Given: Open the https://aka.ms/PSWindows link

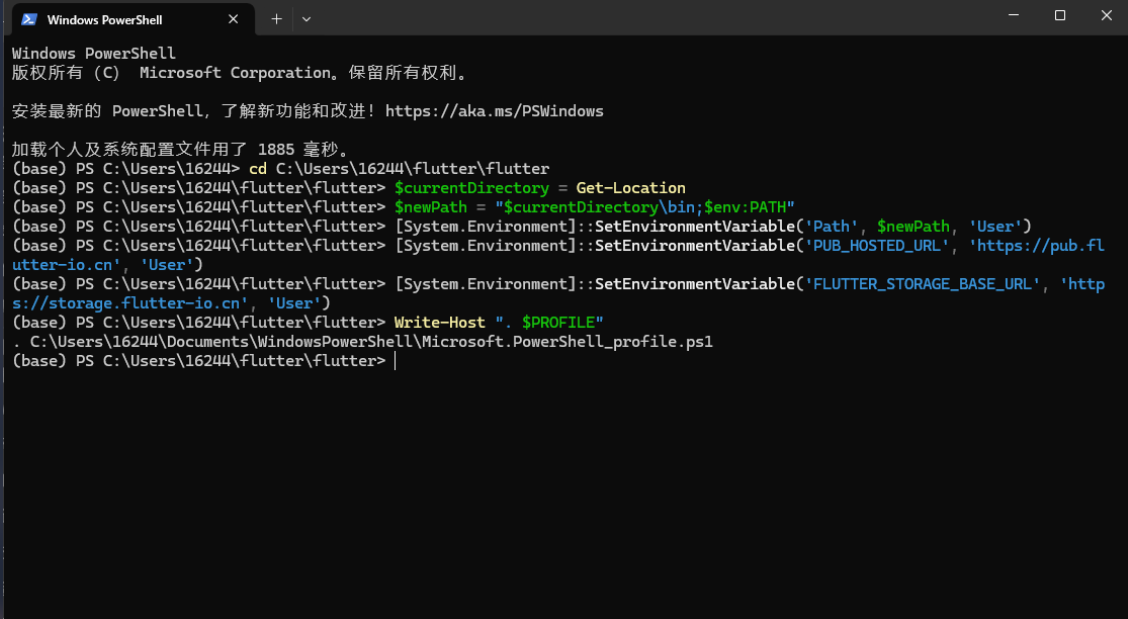Looking at the screenshot, I should click(494, 111).
